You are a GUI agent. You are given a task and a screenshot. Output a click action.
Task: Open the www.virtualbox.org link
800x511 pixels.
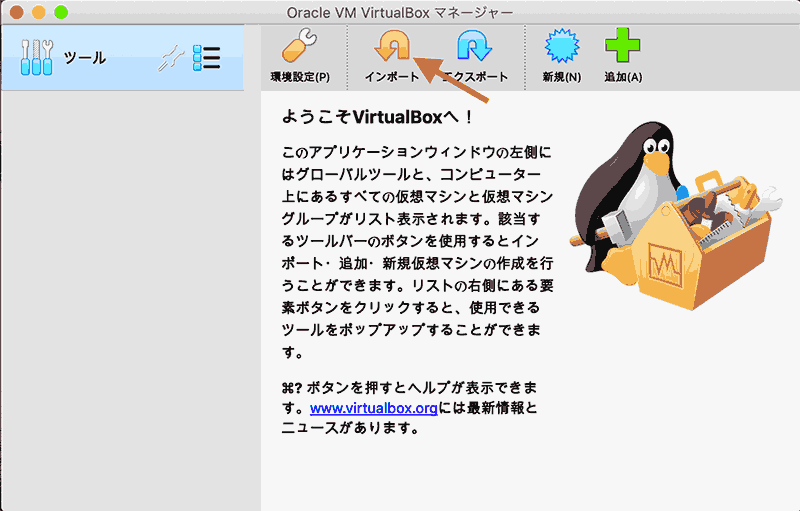(366, 409)
